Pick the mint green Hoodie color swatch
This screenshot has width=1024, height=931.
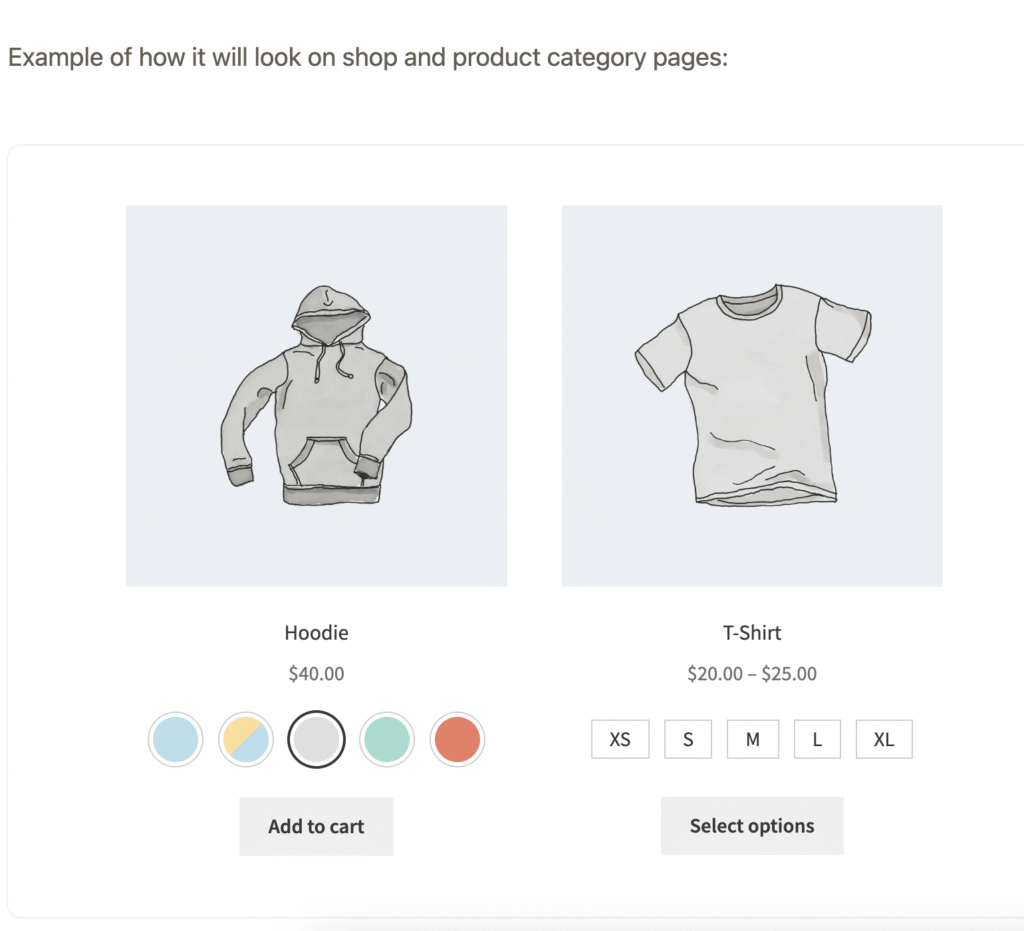coord(386,740)
